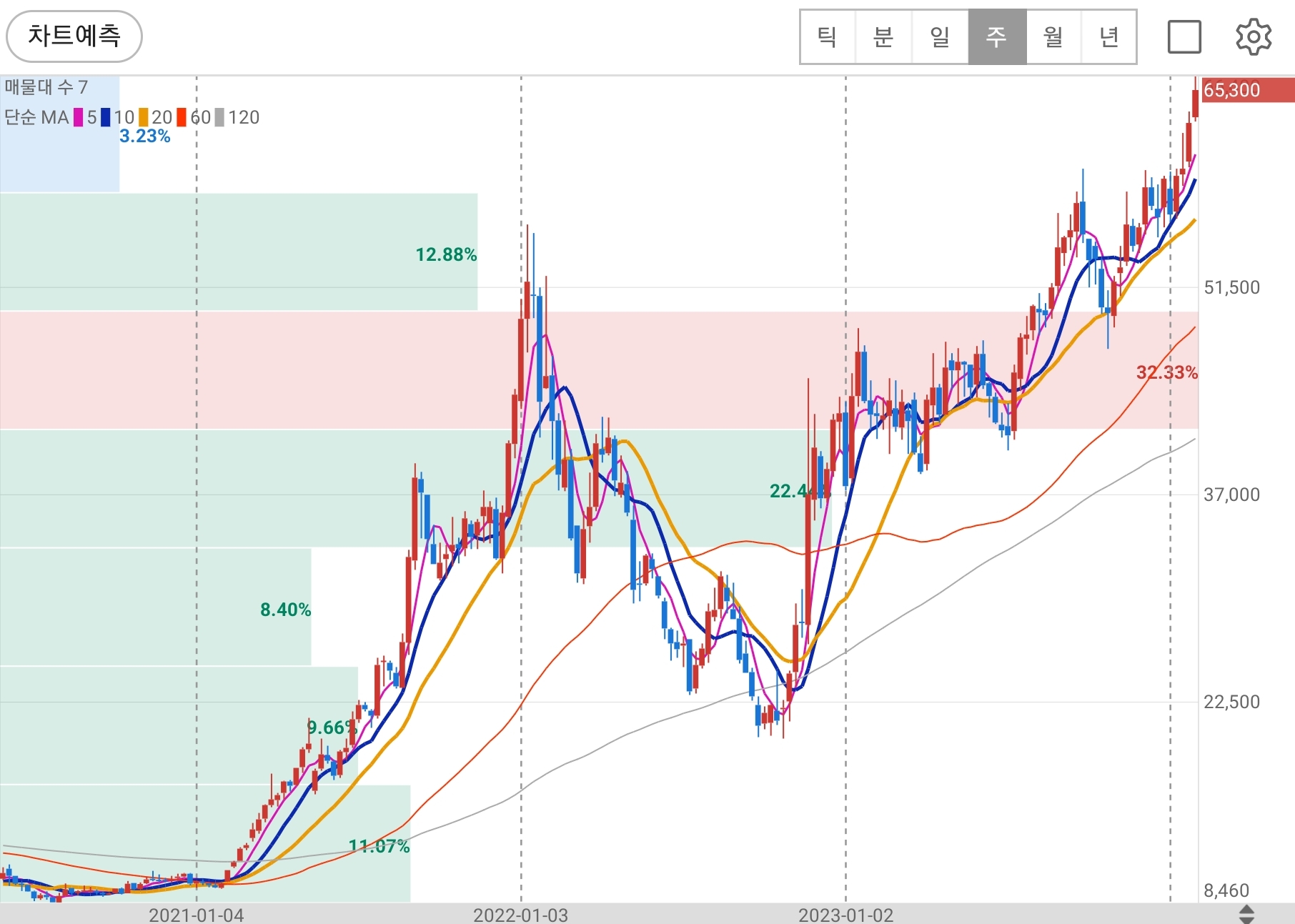Click the 12.88% volume profile label
This screenshot has width=1295, height=924.
(446, 254)
